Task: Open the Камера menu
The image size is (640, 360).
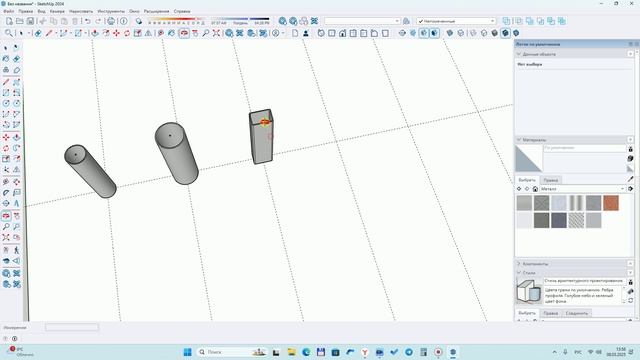Action: pyautogui.click(x=57, y=11)
